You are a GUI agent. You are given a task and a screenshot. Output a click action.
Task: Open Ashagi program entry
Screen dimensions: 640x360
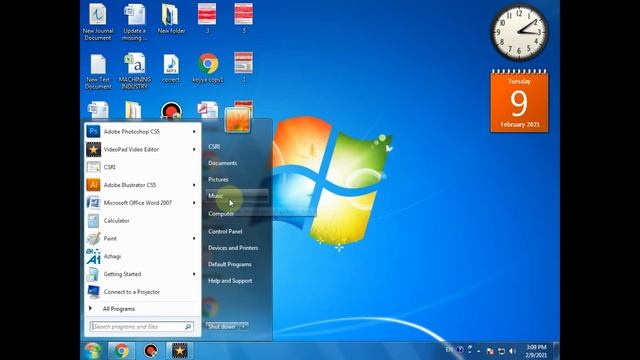pos(141,256)
